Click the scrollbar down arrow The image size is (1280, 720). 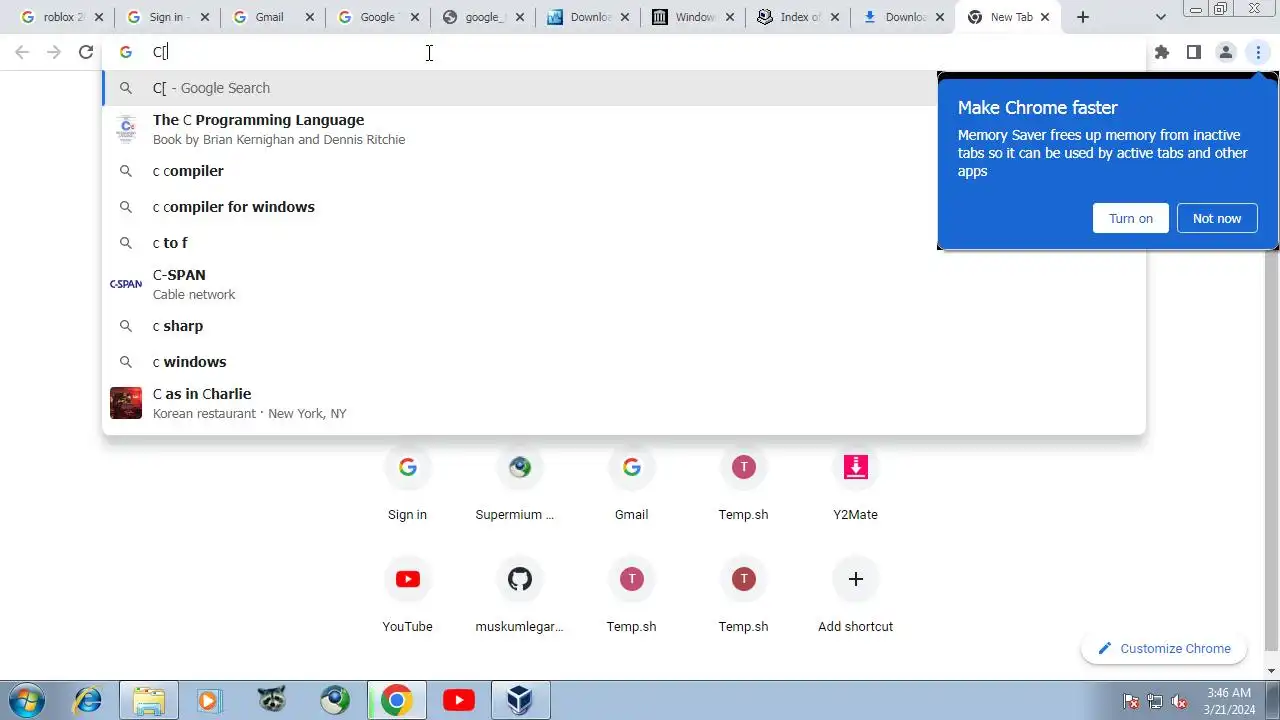tap(1271, 671)
